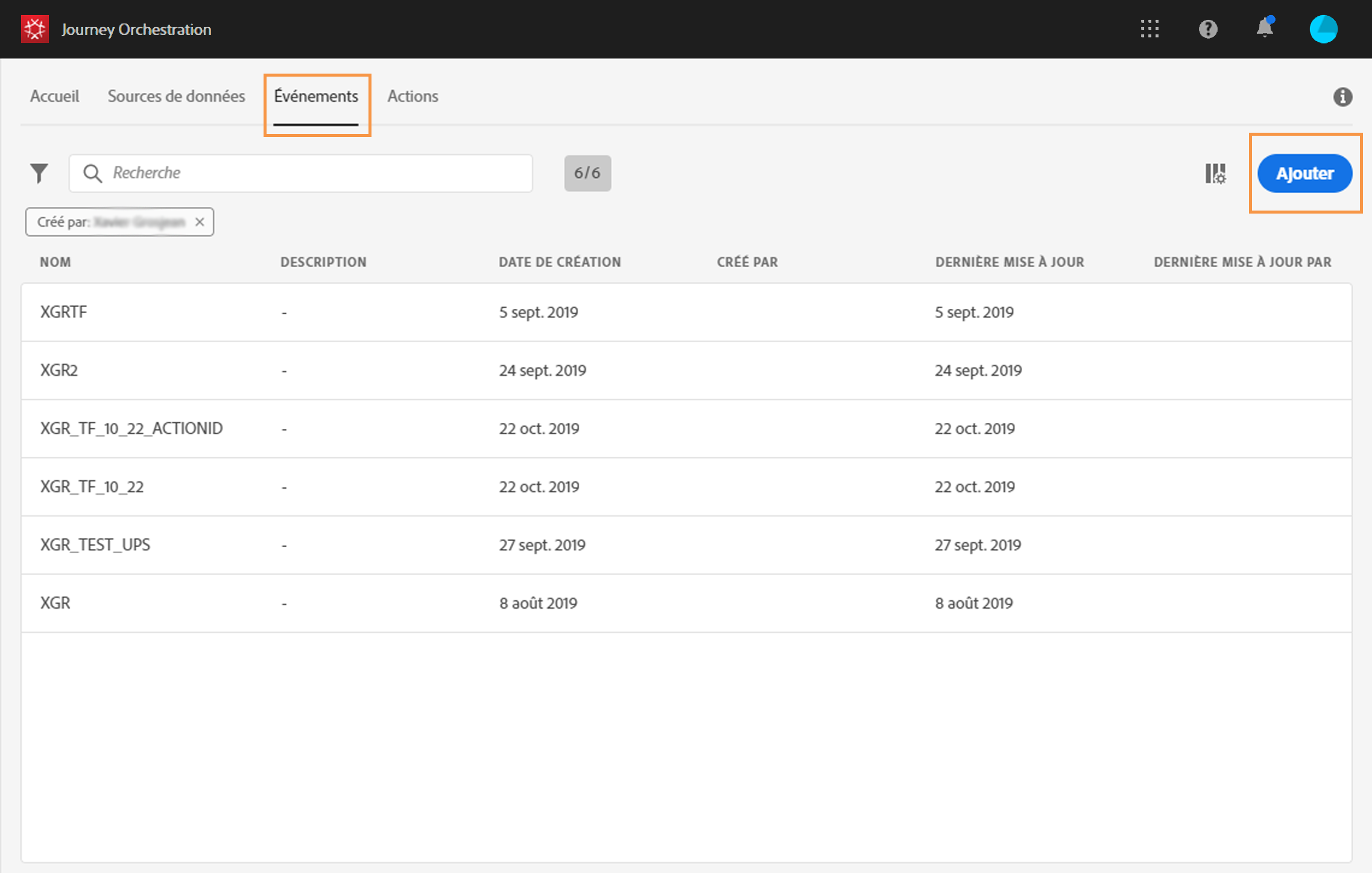Sort by Date de création column header
The height and width of the screenshot is (873, 1372).
[560, 262]
